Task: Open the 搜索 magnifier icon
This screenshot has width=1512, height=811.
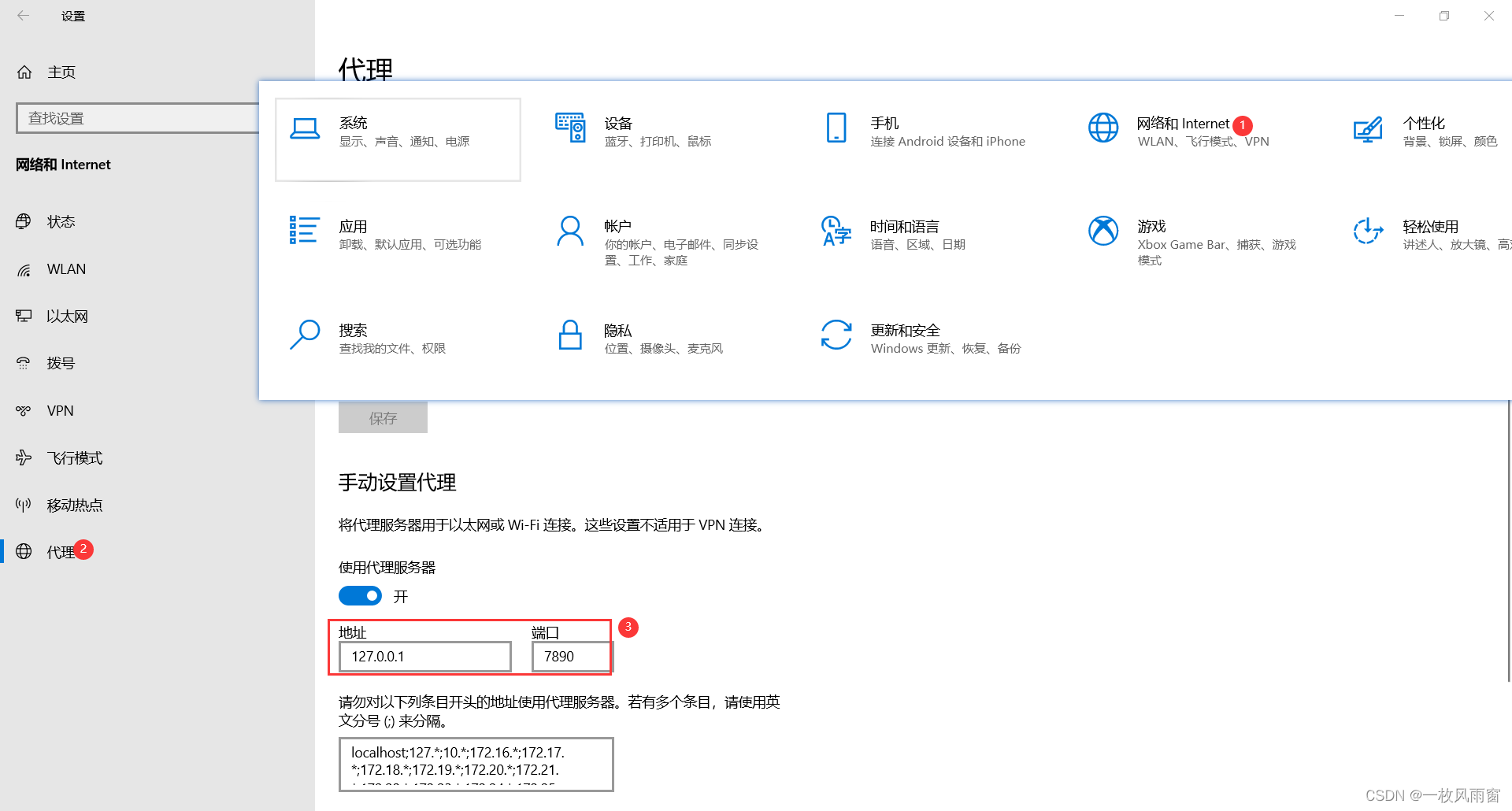Action: click(305, 334)
